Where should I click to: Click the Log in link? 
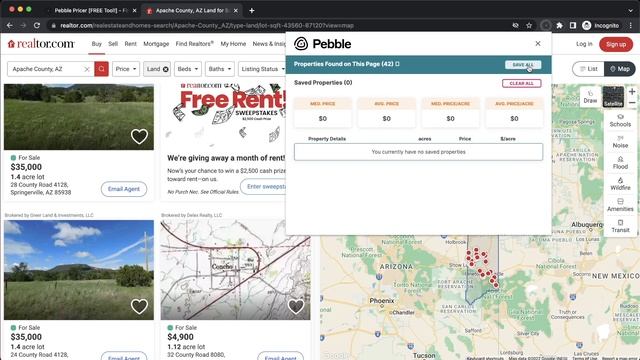tap(584, 44)
